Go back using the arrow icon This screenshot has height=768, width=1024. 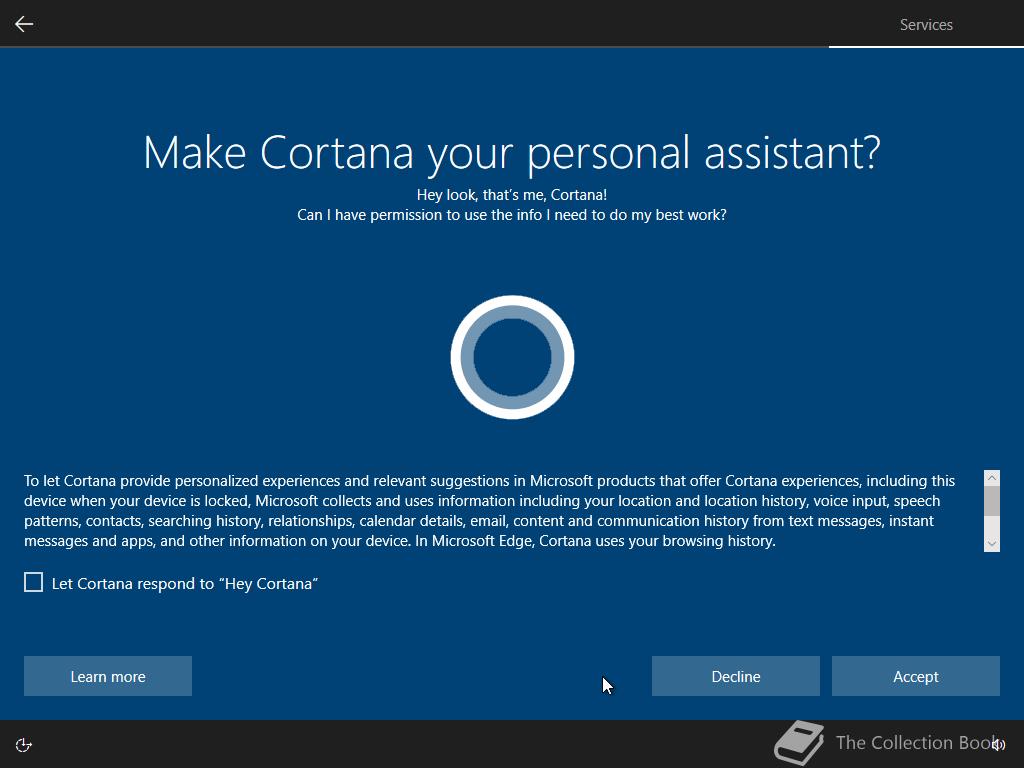24,24
